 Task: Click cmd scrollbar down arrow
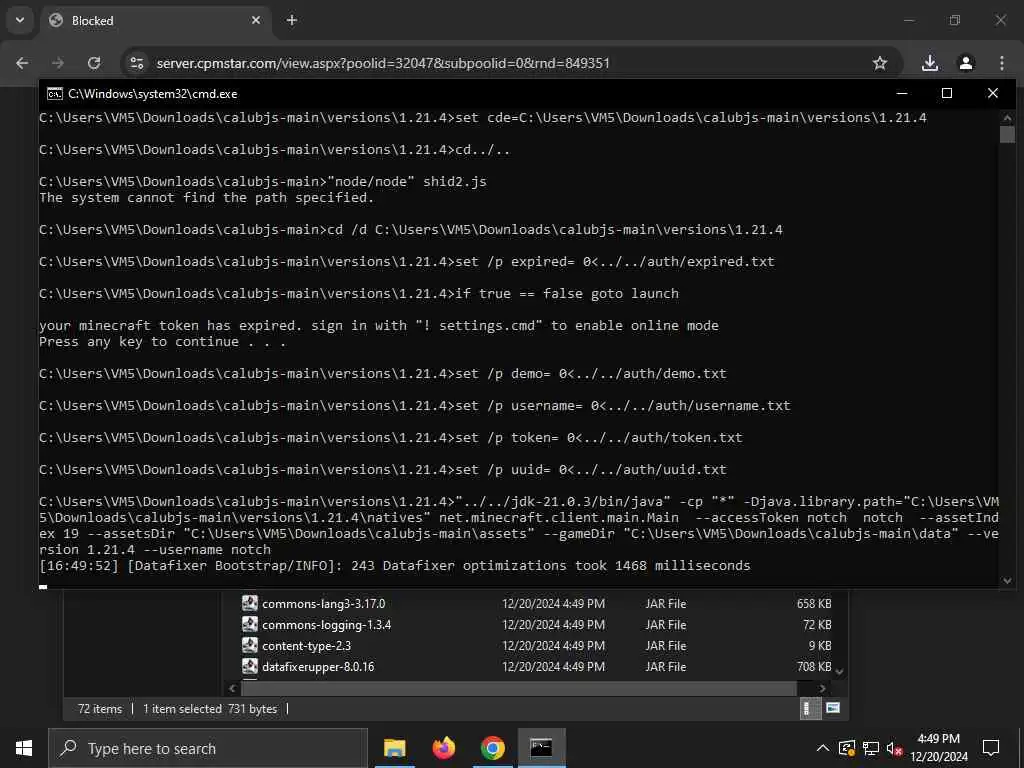(x=1007, y=580)
